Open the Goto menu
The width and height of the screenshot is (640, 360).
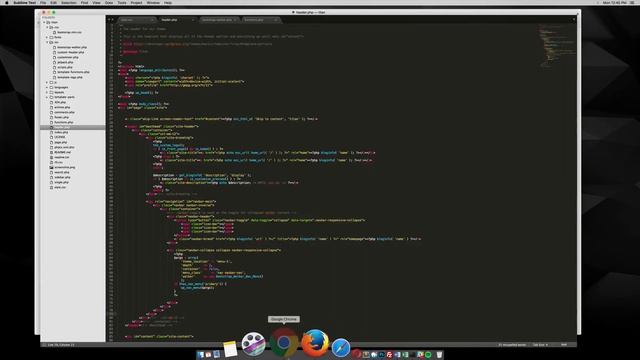click(109, 2)
